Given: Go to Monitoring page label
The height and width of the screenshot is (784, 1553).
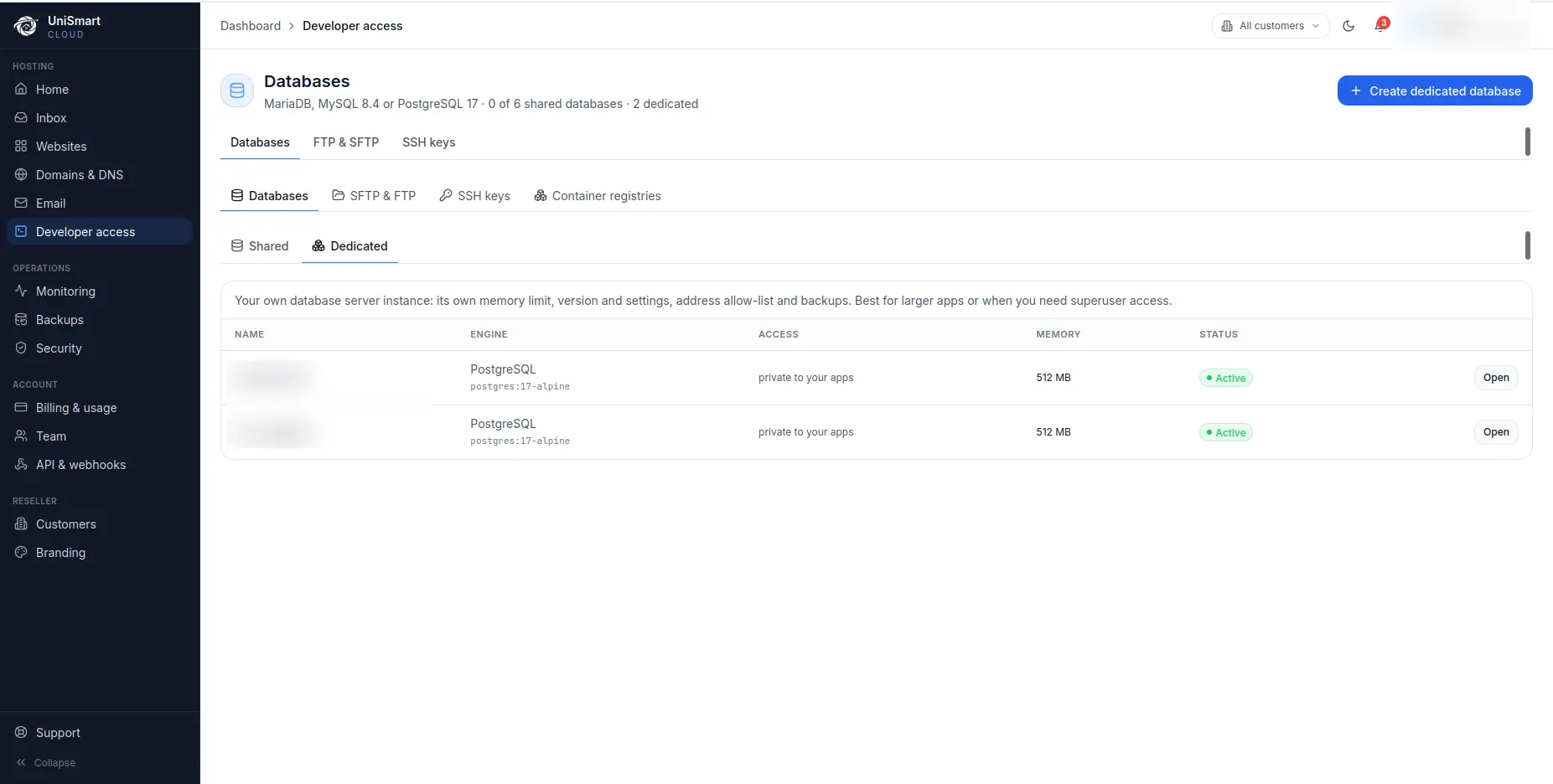Looking at the screenshot, I should tap(65, 291).
